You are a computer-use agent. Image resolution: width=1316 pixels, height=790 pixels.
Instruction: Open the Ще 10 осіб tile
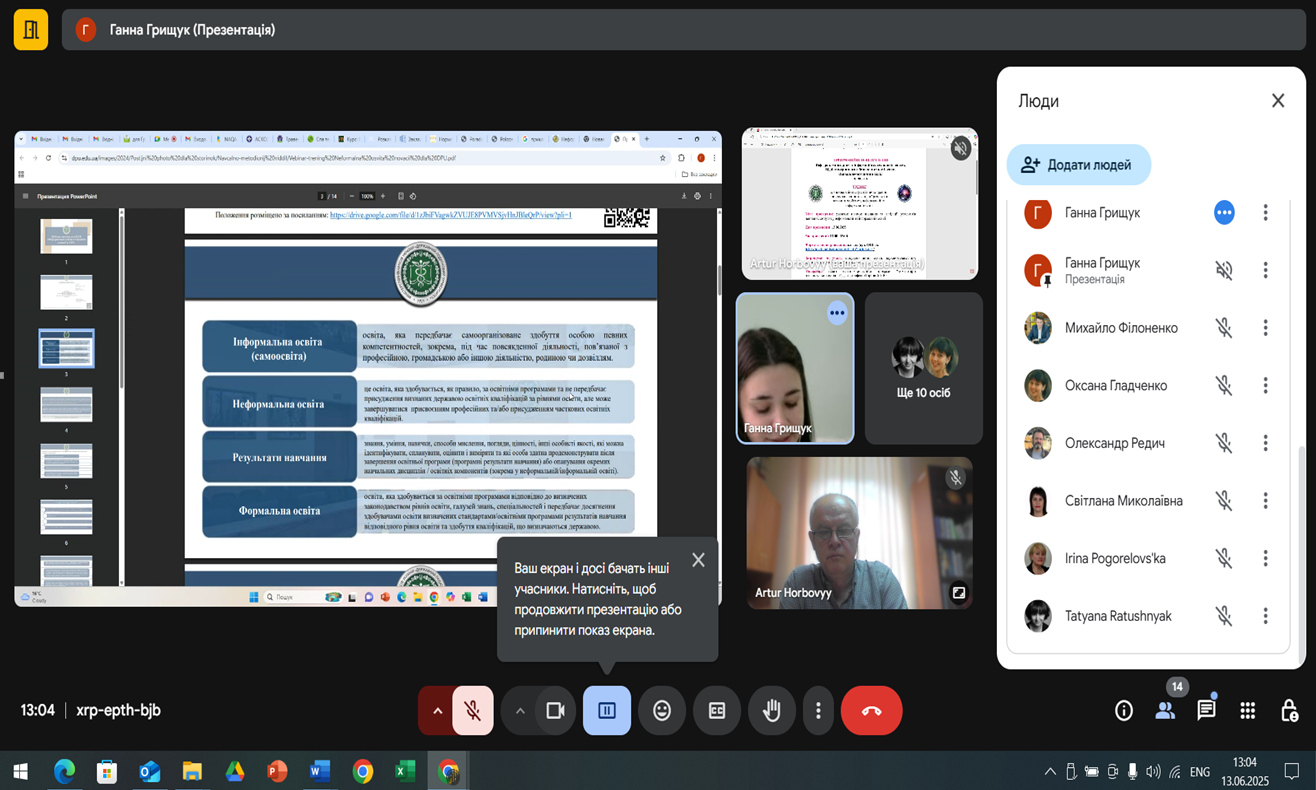pyautogui.click(x=924, y=368)
